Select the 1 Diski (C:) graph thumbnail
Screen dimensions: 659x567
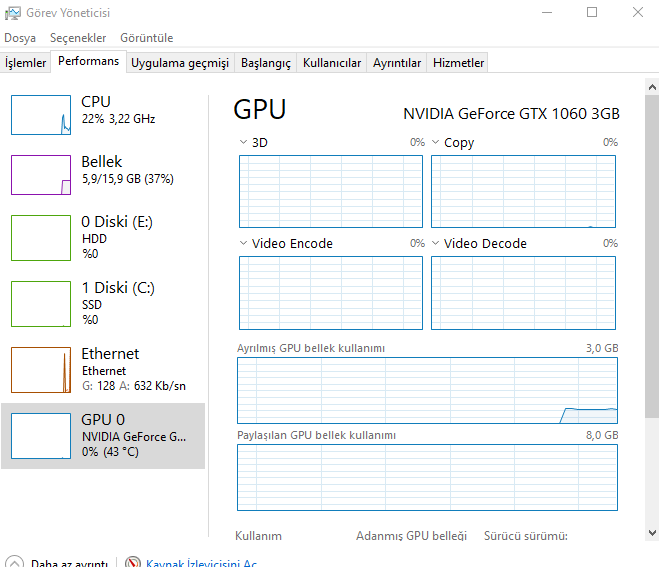41,304
